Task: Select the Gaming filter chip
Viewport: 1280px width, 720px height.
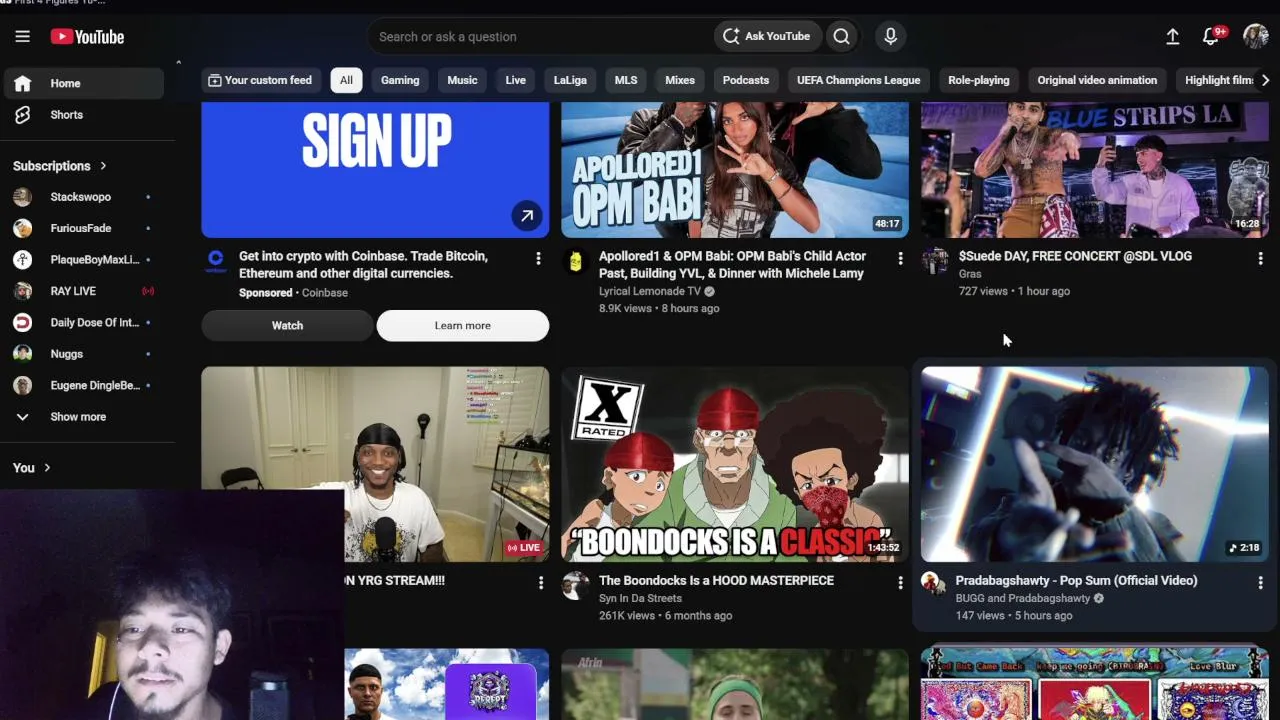Action: (x=400, y=80)
